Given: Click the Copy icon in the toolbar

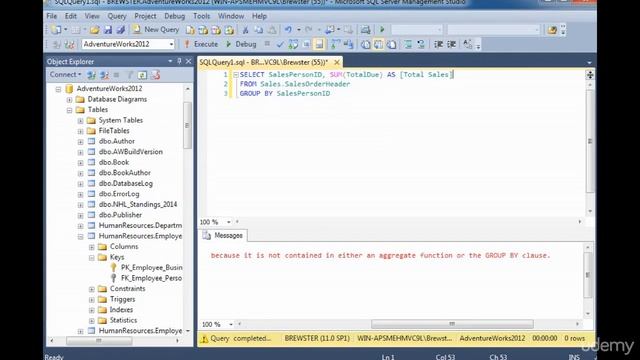Looking at the screenshot, I should coord(258,30).
